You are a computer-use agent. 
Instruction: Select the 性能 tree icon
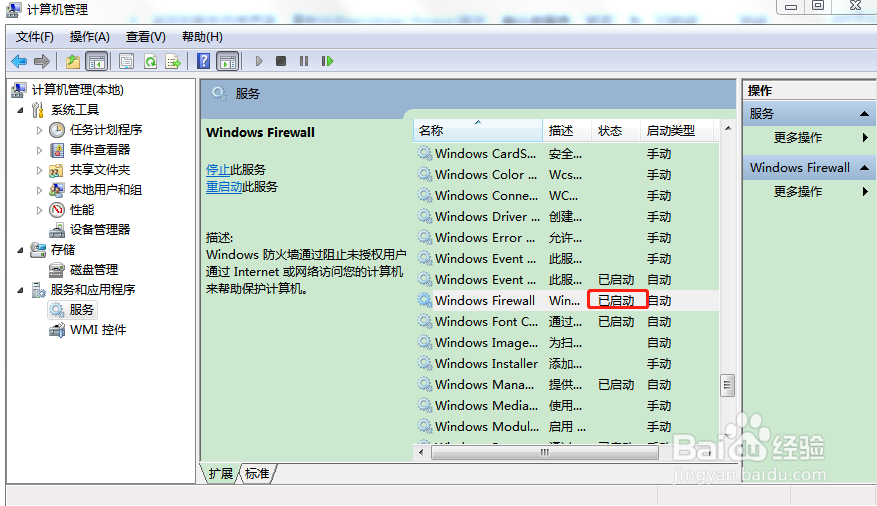point(57,210)
